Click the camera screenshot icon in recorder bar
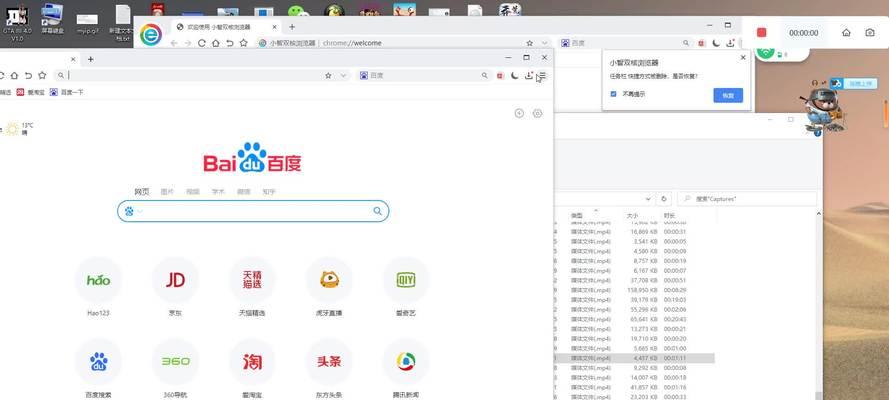 [x=870, y=33]
